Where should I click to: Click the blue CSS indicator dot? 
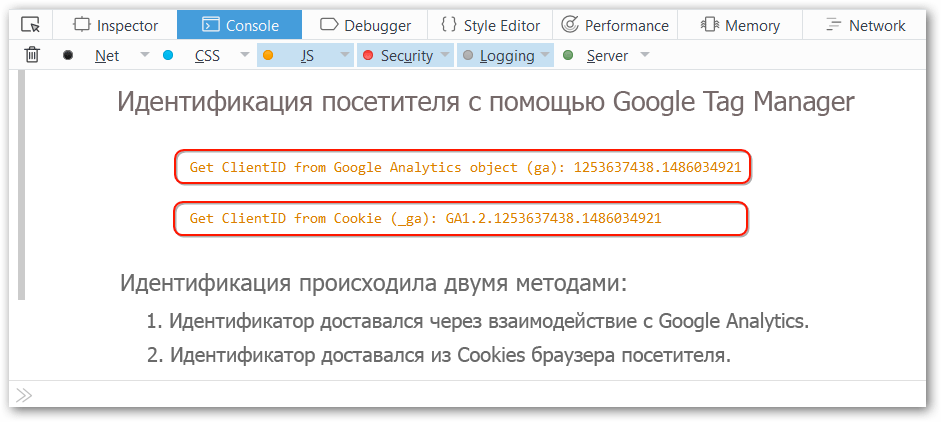click(168, 55)
